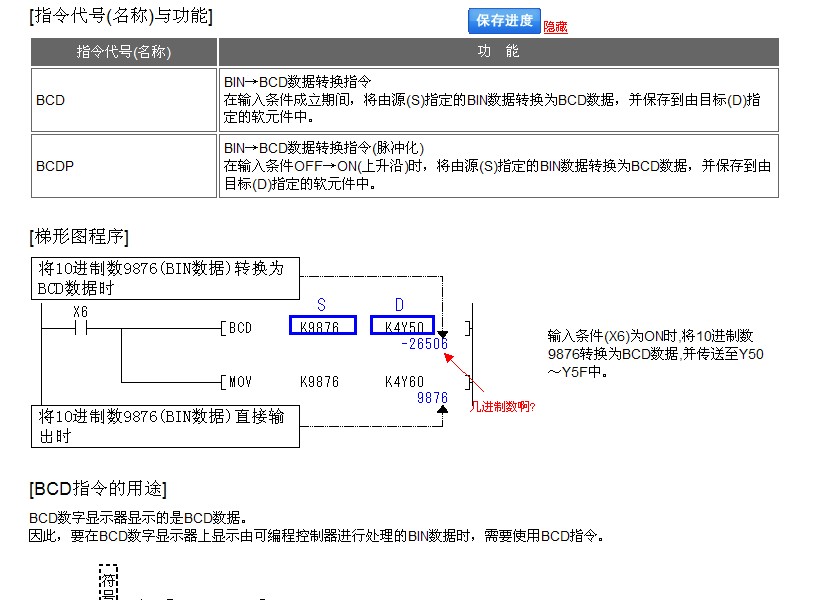Click the MOV instruction in the ladder rung
The image size is (823, 600).
(240, 382)
